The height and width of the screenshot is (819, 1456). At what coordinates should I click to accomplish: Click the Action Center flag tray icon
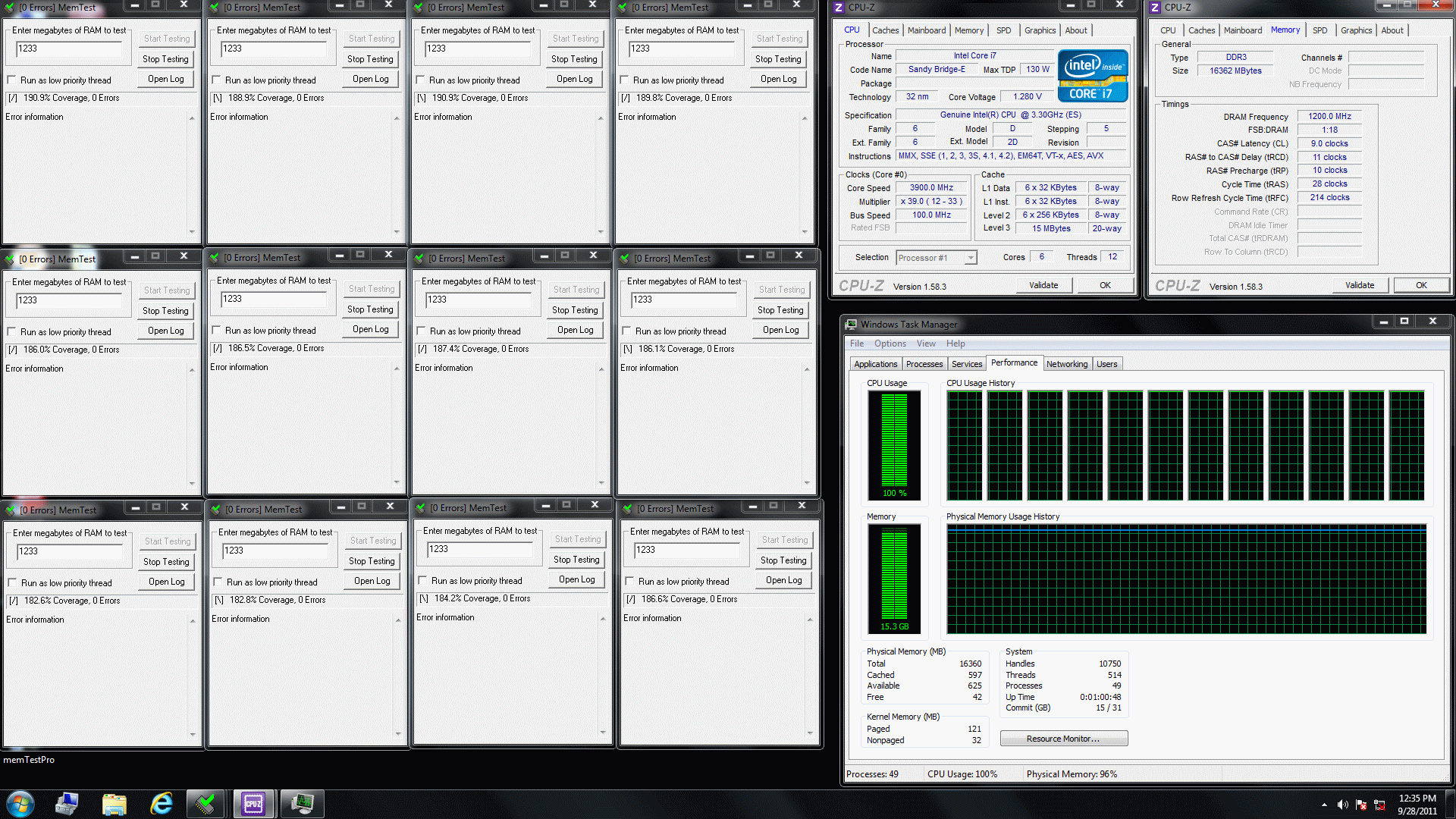click(x=1361, y=805)
